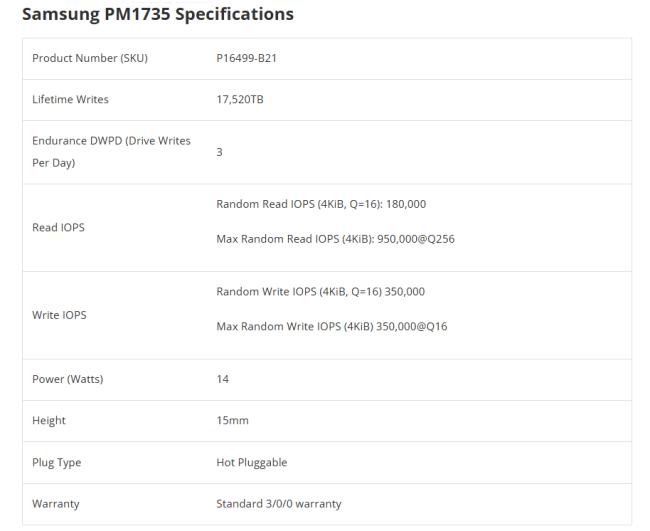The image size is (650, 531).
Task: Click the Standard 3/0/0 warranty text
Action: point(278,504)
